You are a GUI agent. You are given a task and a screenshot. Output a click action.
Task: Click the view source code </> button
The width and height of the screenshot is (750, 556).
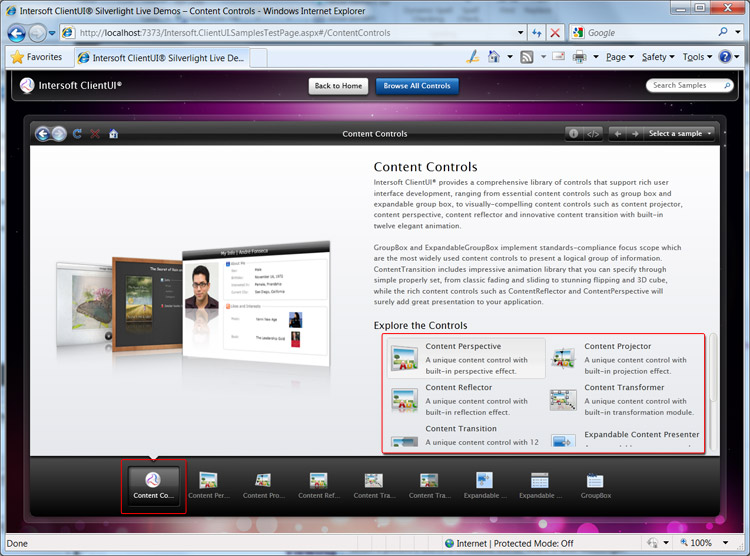click(x=593, y=133)
